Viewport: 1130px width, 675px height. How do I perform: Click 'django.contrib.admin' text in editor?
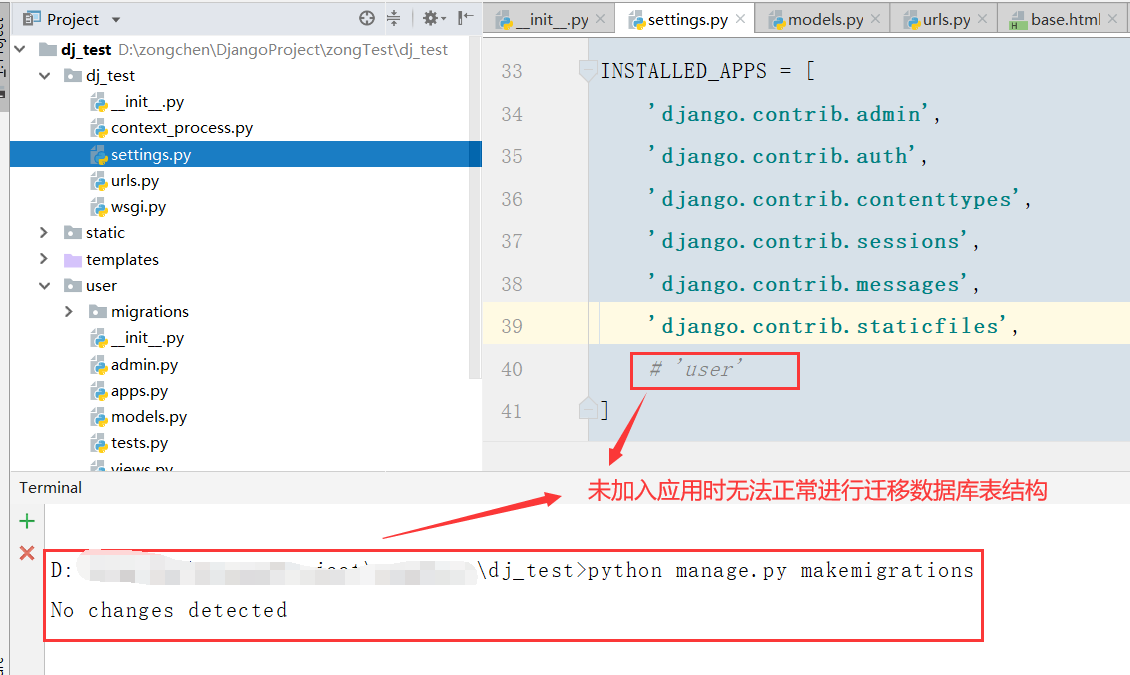[793, 114]
